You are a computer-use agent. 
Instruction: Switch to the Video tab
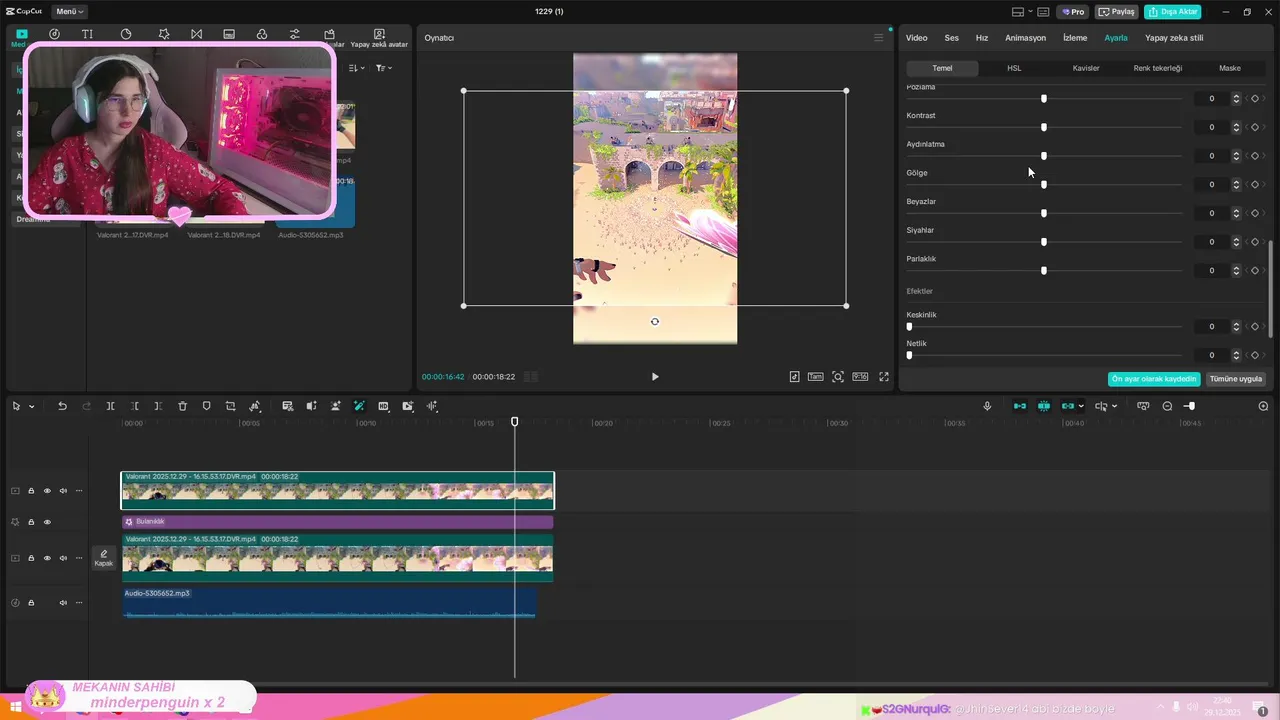(916, 38)
